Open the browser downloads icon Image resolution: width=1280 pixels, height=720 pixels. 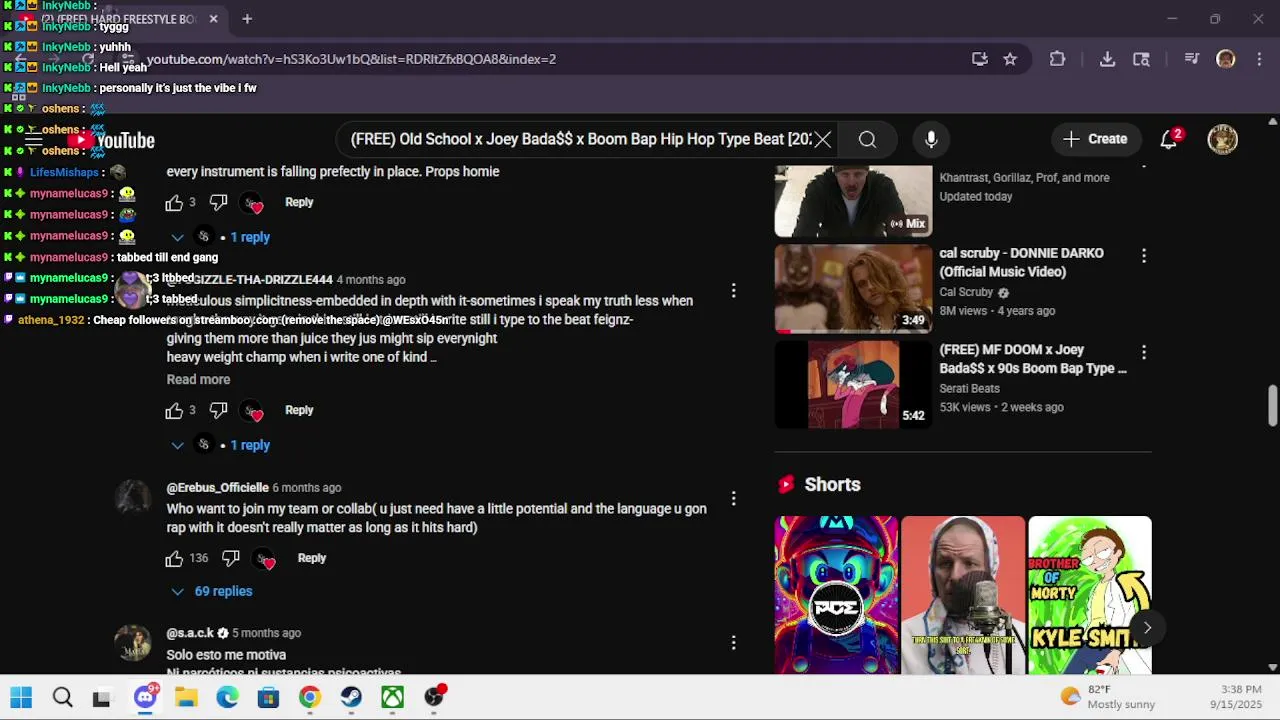click(1107, 59)
